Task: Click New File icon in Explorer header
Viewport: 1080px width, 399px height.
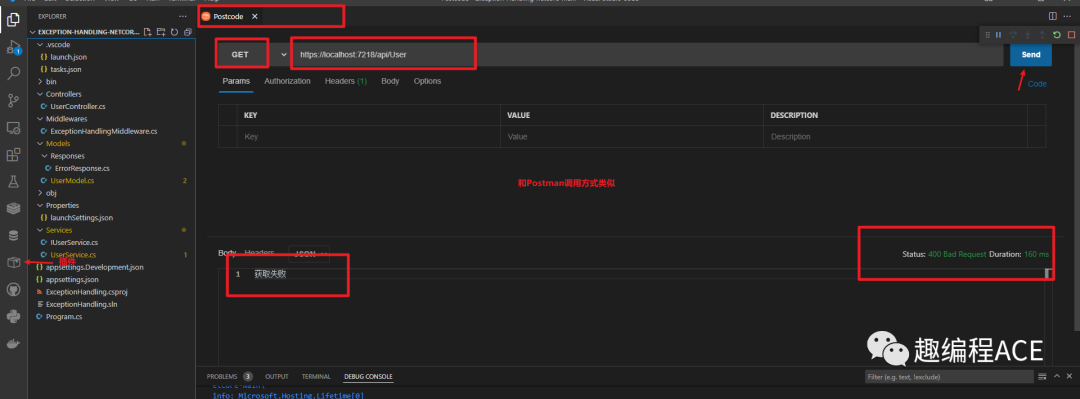Action: coord(147,32)
